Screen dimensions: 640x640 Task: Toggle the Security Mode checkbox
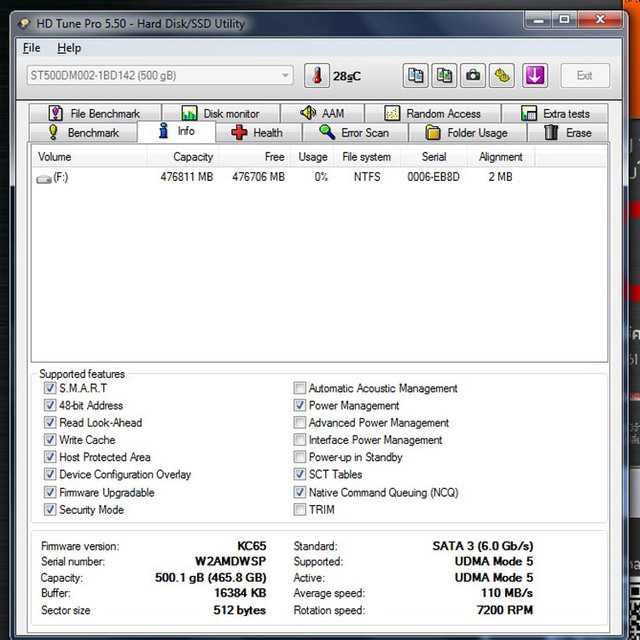point(50,509)
